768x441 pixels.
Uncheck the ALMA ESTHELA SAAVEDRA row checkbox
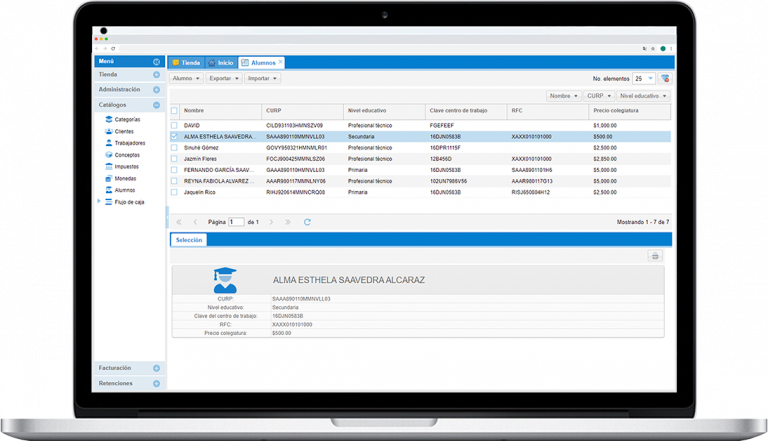point(175,136)
